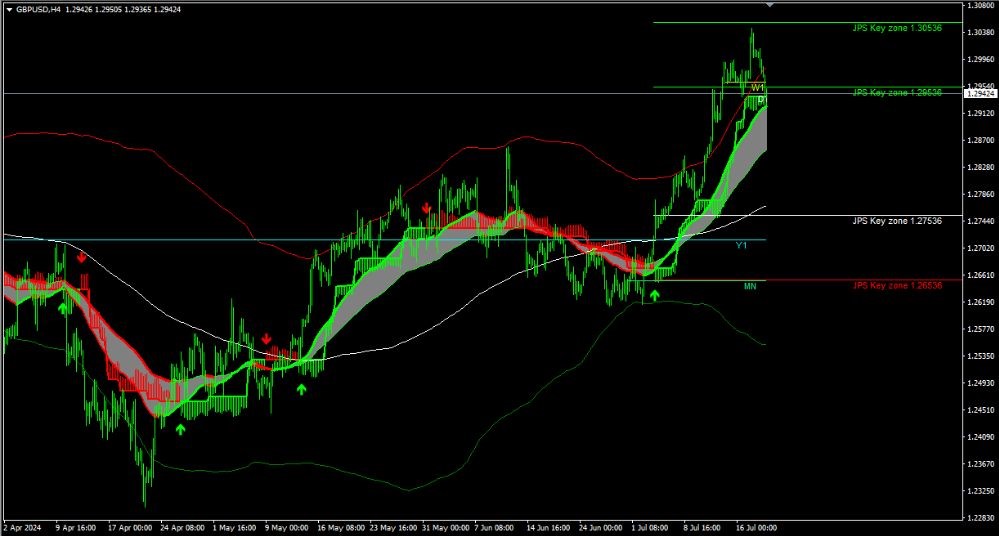The width and height of the screenshot is (999, 536).
Task: Click the 1.23670 price axis label
Action: click(x=981, y=463)
